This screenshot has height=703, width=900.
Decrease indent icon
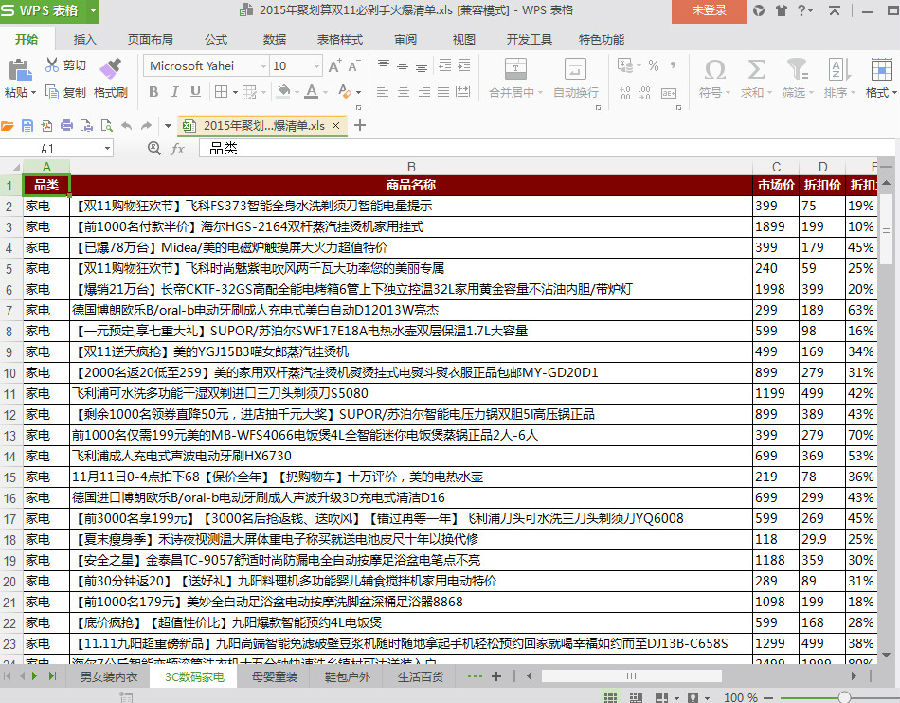pyautogui.click(x=445, y=65)
